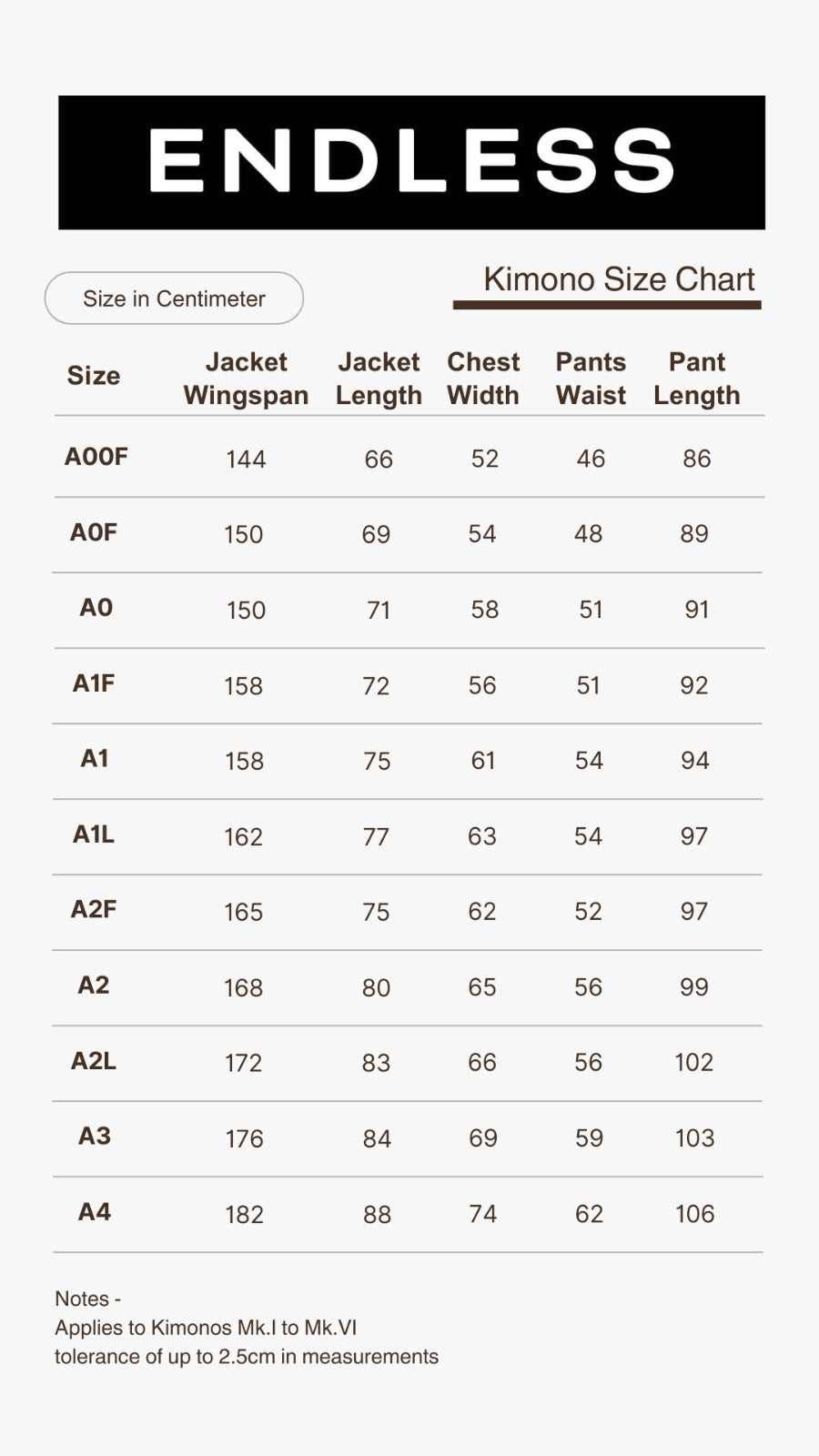
Task: Click the Kimono Size Chart title
Action: click(619, 279)
